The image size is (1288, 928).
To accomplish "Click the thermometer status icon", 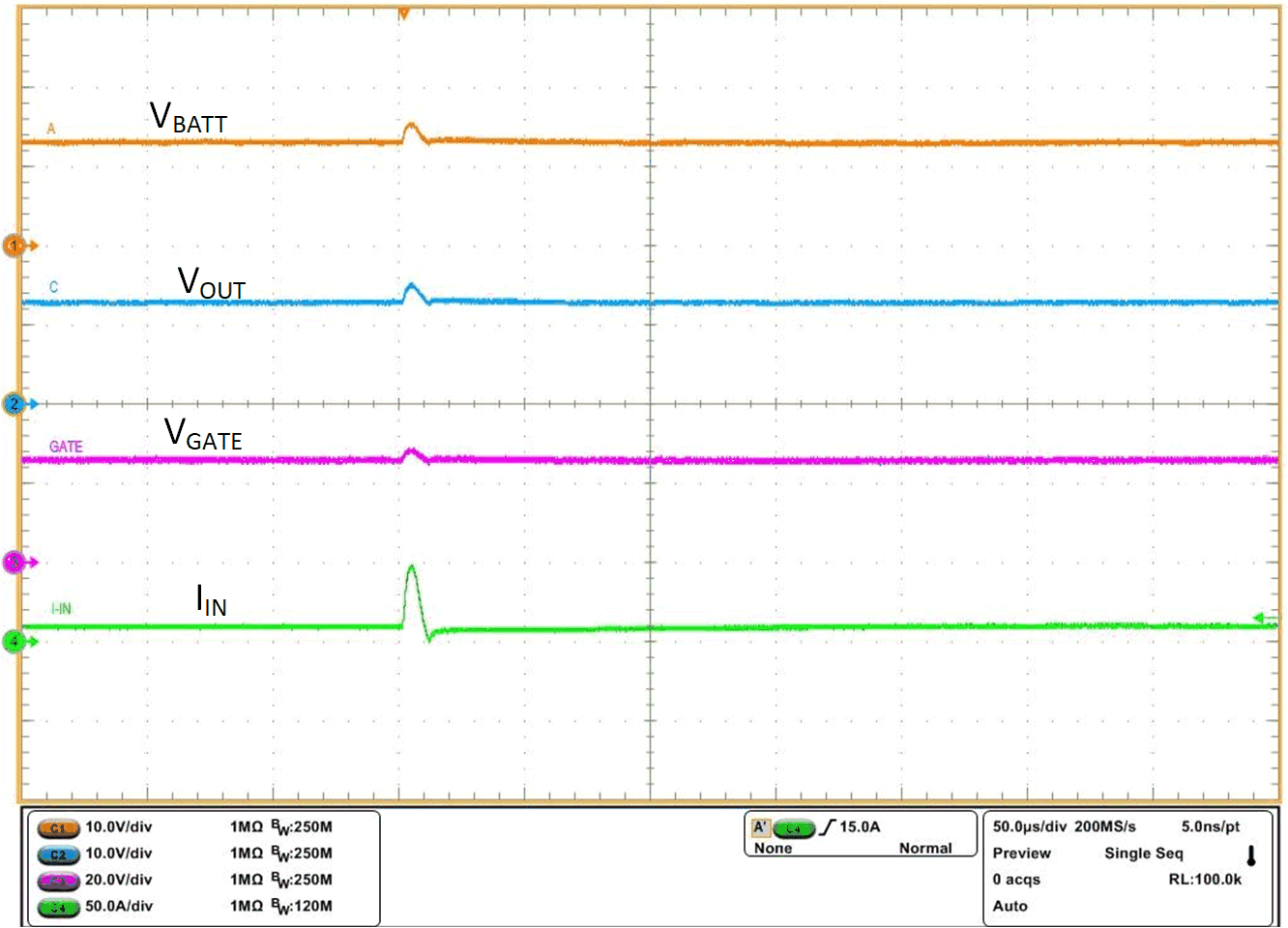I will click(1253, 854).
